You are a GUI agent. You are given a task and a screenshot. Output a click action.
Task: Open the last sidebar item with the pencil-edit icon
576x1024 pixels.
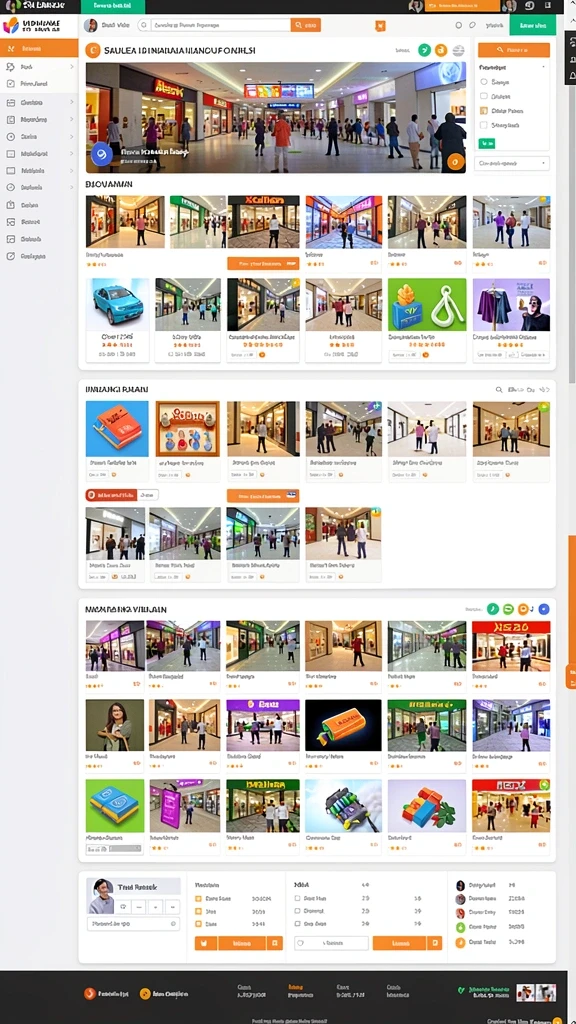[39, 256]
